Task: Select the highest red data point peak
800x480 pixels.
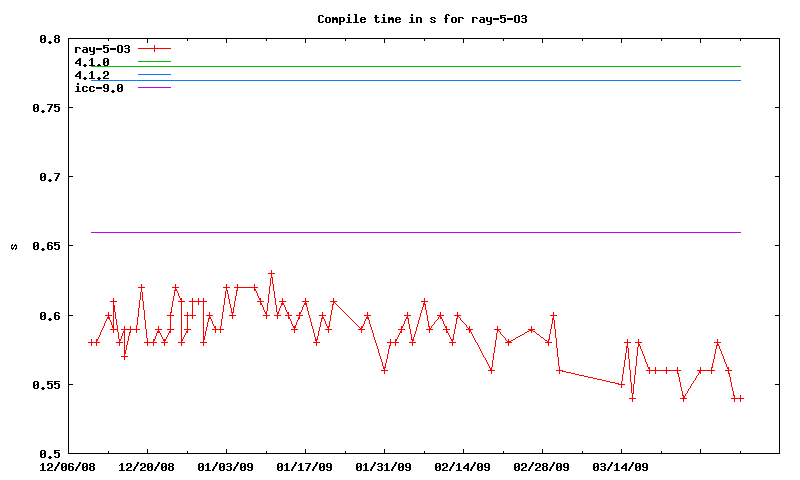Action: [271, 273]
